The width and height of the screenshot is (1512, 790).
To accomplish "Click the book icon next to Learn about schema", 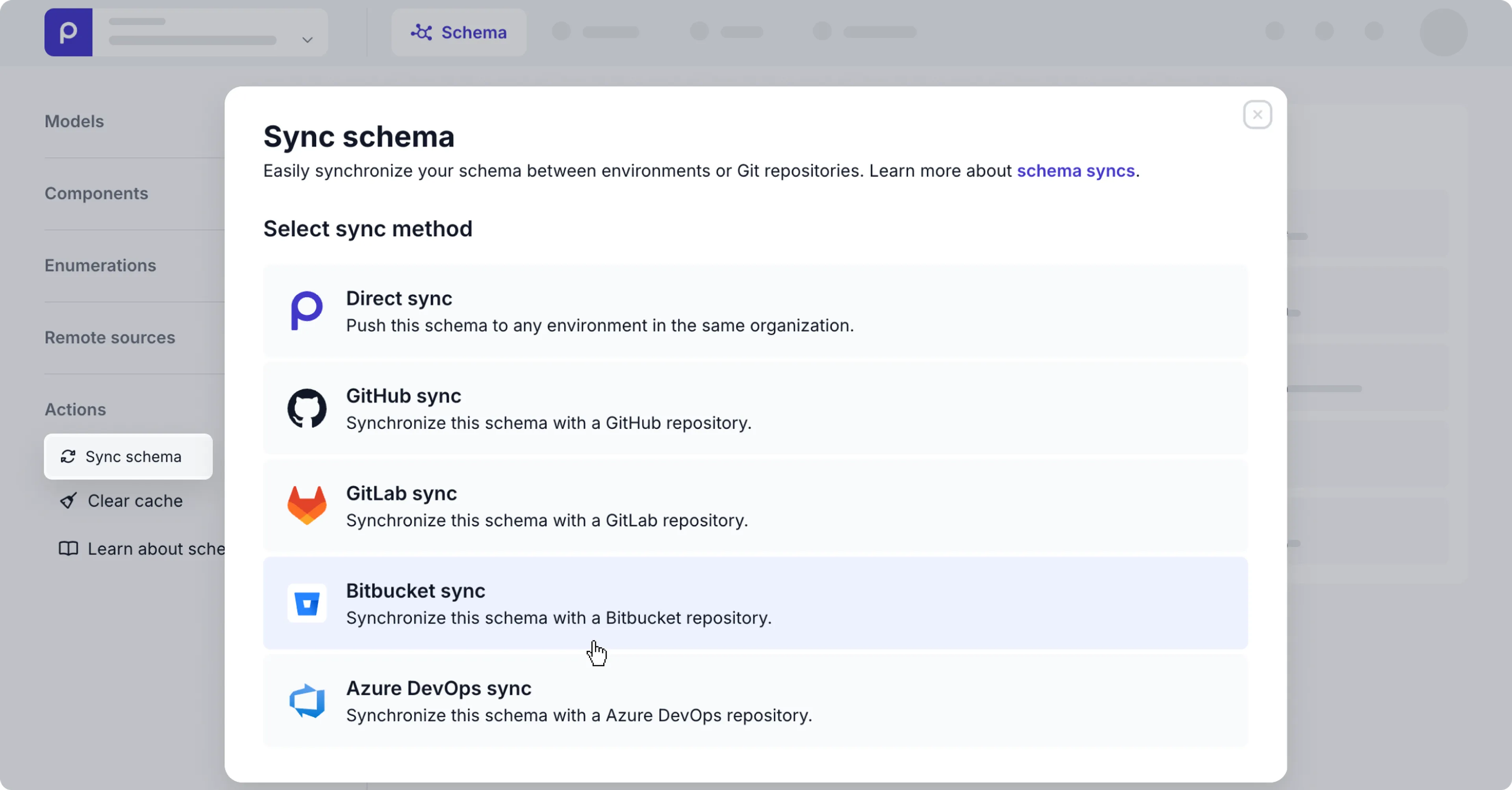I will (x=67, y=549).
